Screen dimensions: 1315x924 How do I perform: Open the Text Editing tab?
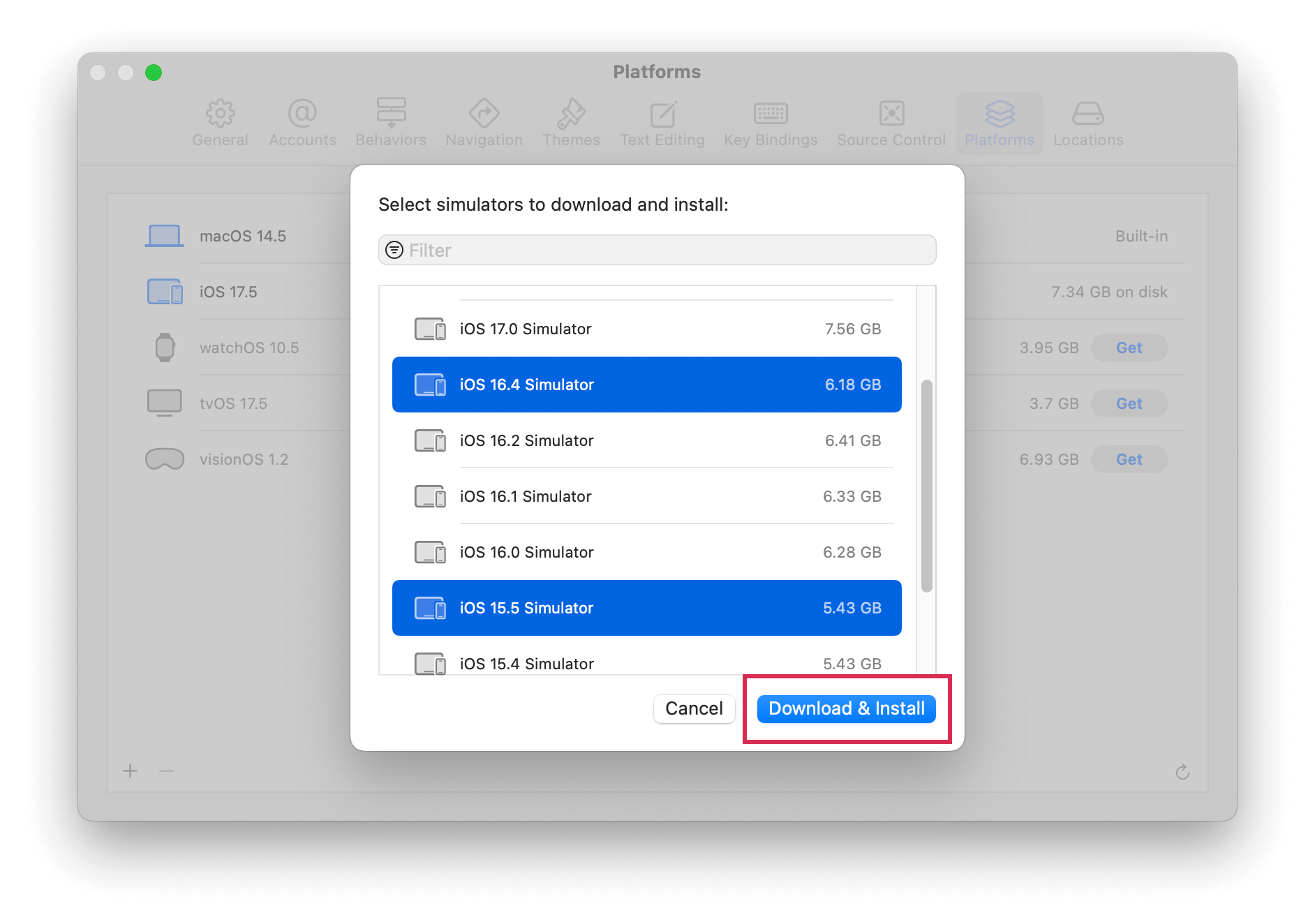pos(662,124)
